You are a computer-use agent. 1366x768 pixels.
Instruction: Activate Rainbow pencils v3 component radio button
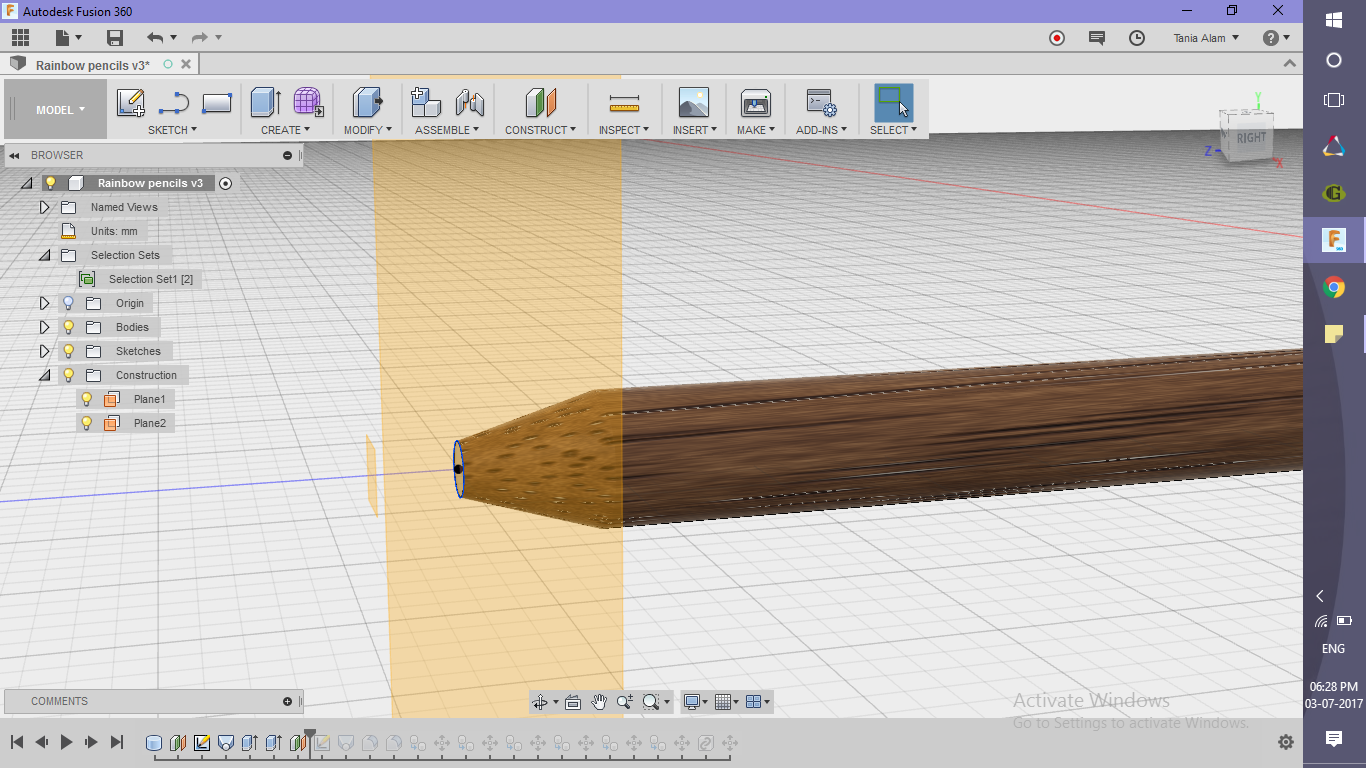226,183
